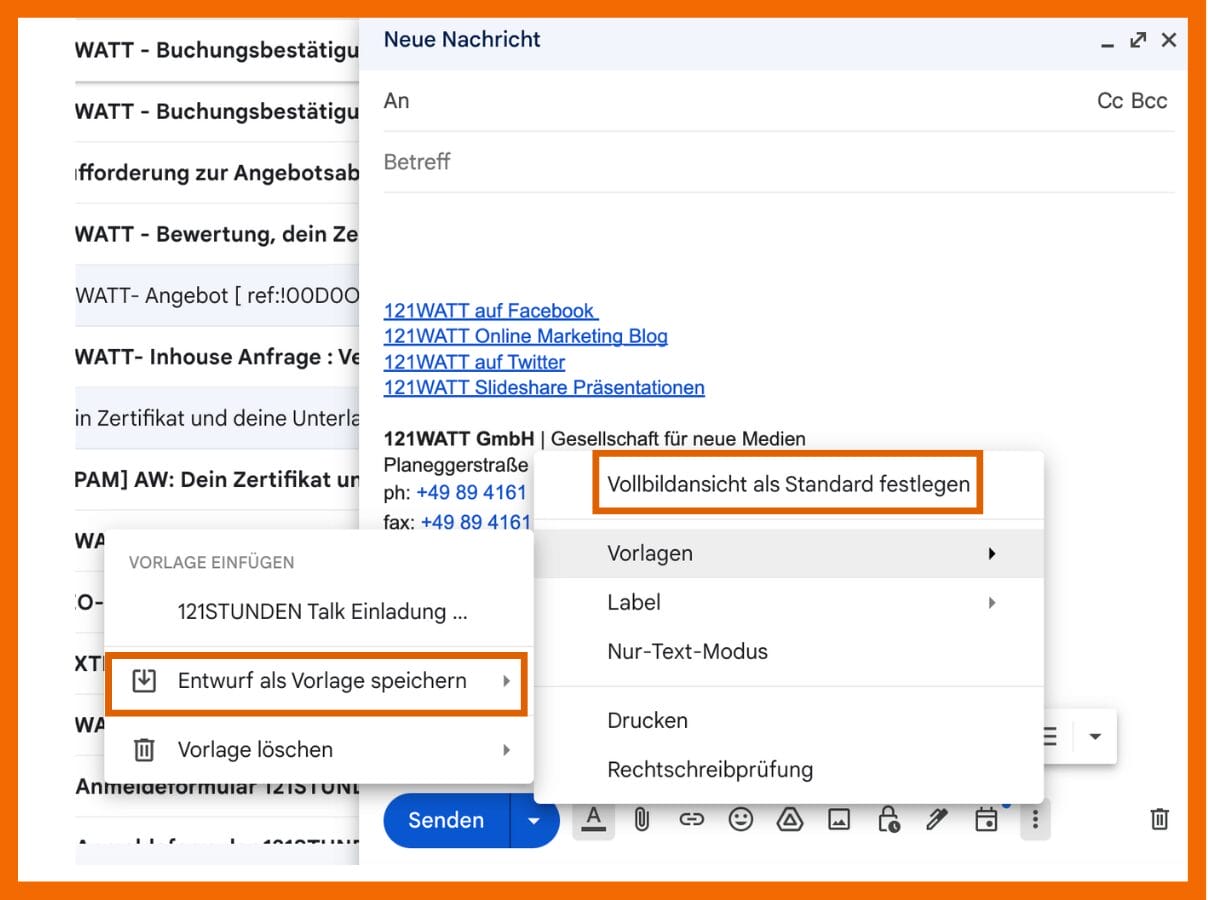Click the attach files paperclip icon
This screenshot has height=900, width=1209.
click(642, 820)
